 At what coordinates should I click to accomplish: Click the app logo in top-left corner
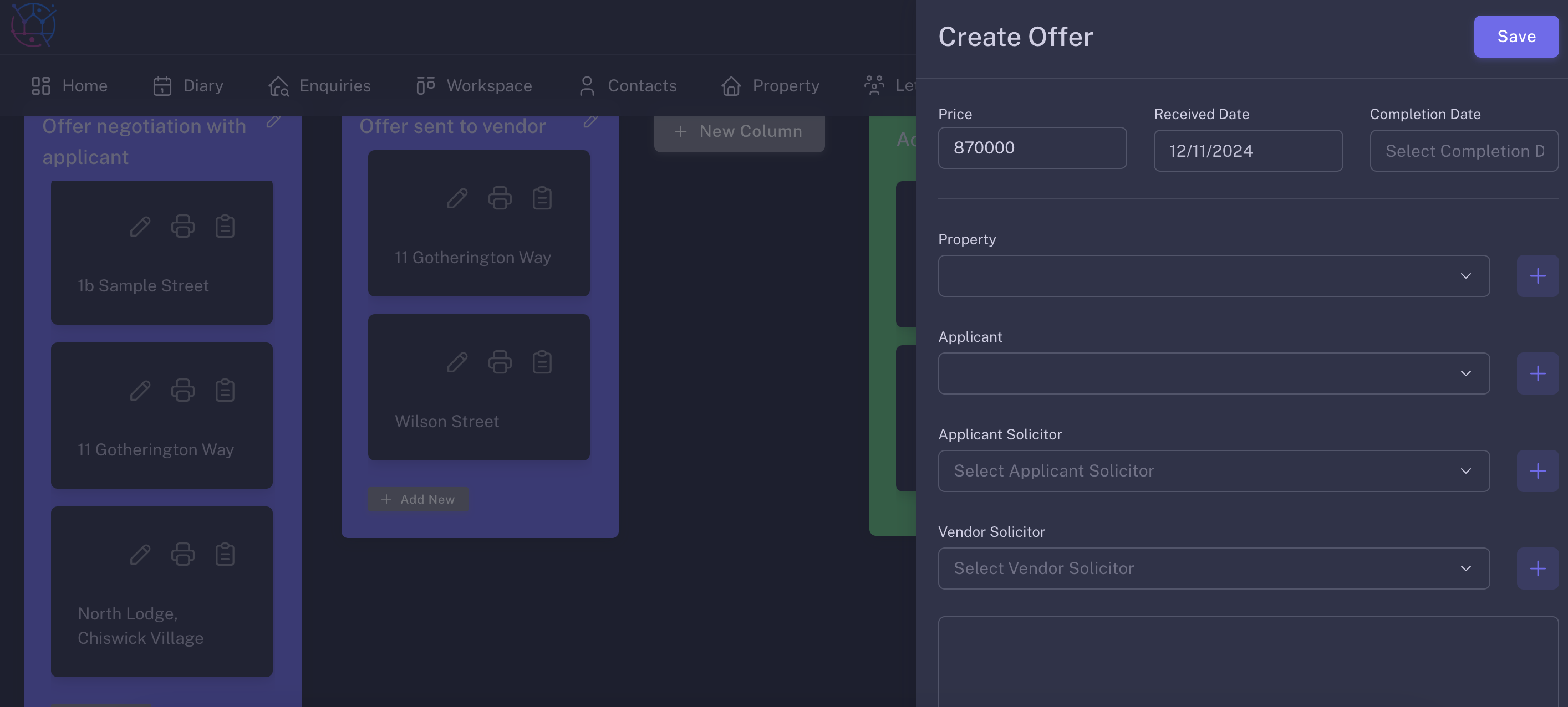(33, 25)
